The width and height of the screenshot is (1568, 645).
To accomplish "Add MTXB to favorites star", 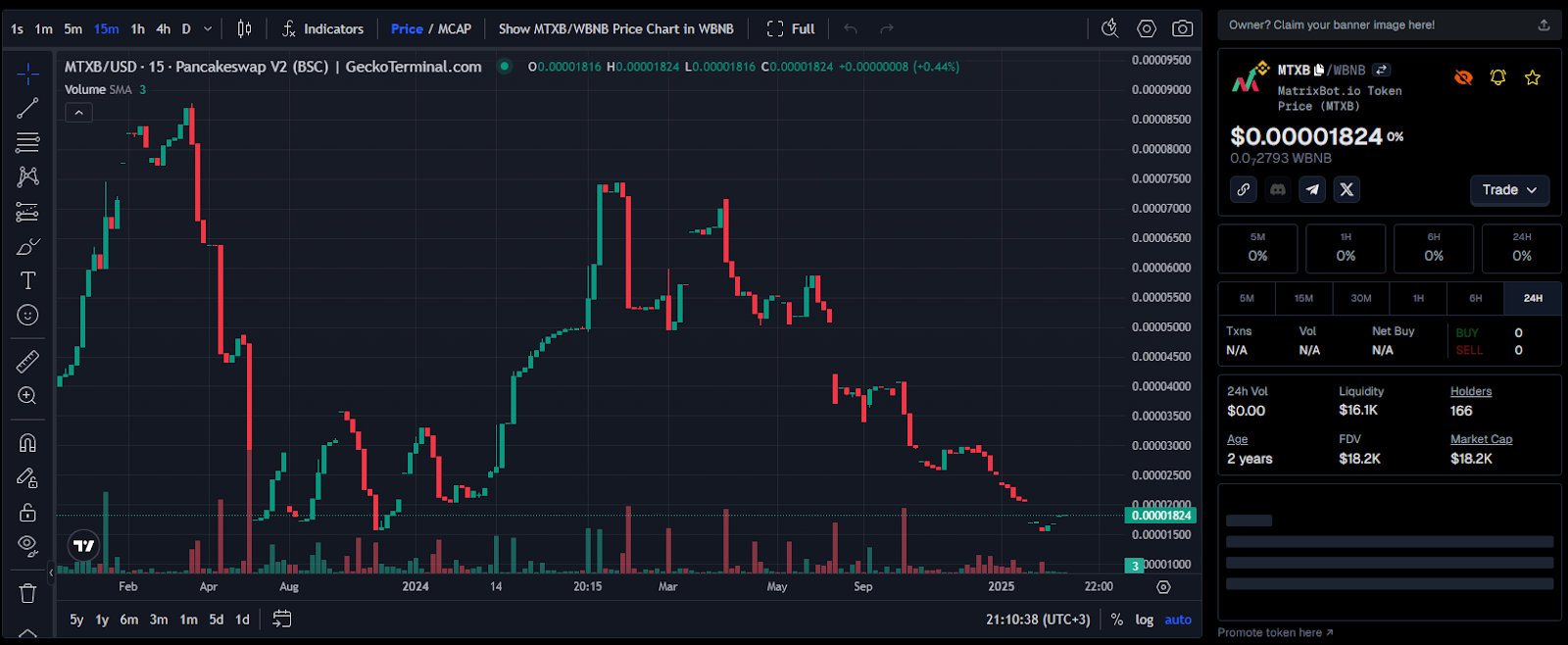I will point(1533,77).
